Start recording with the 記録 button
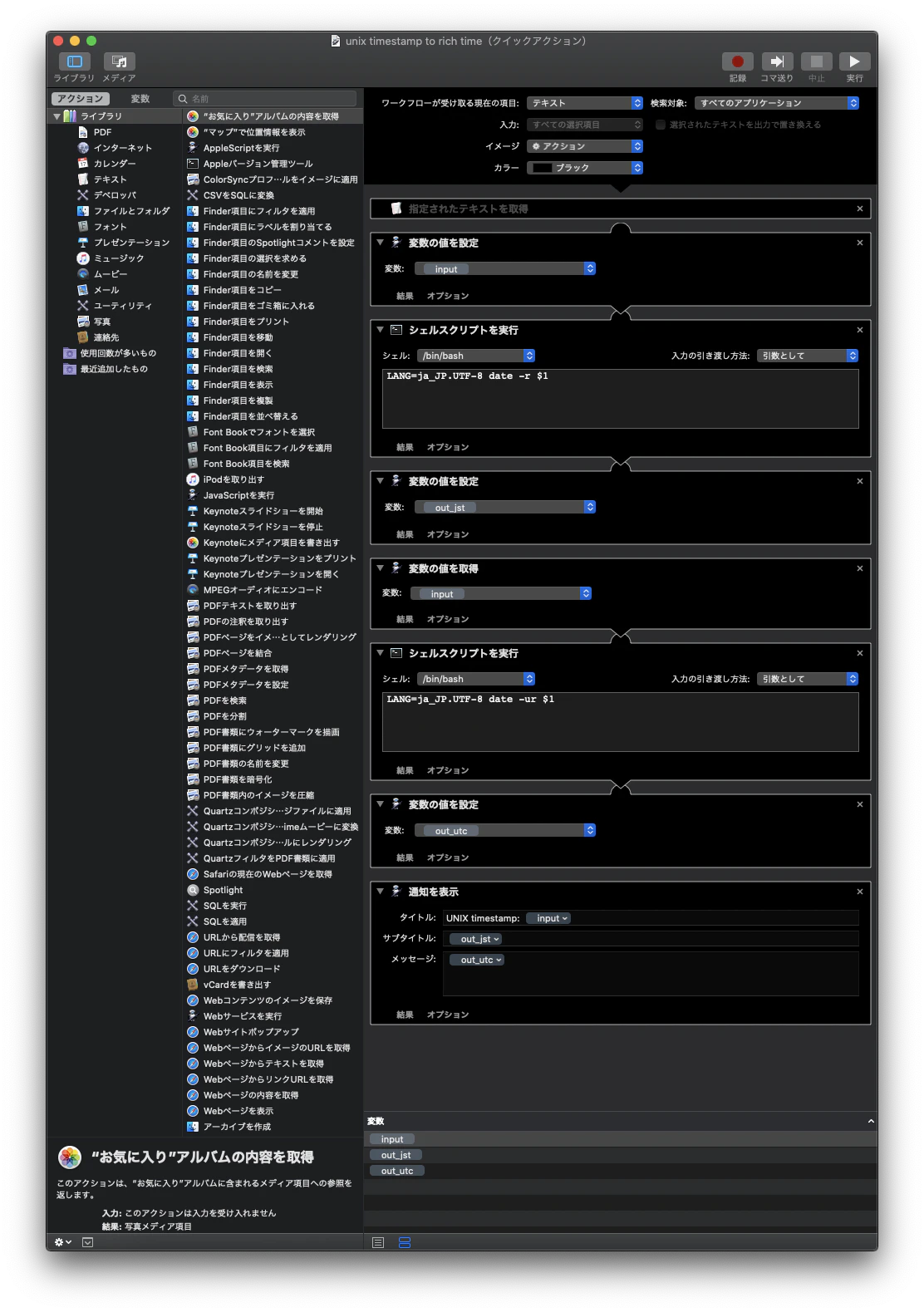Viewport: 924px width, 1312px height. click(x=737, y=61)
